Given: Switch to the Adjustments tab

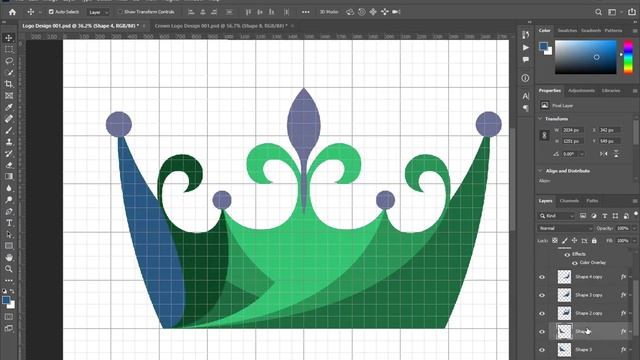Looking at the screenshot, I should (x=581, y=91).
